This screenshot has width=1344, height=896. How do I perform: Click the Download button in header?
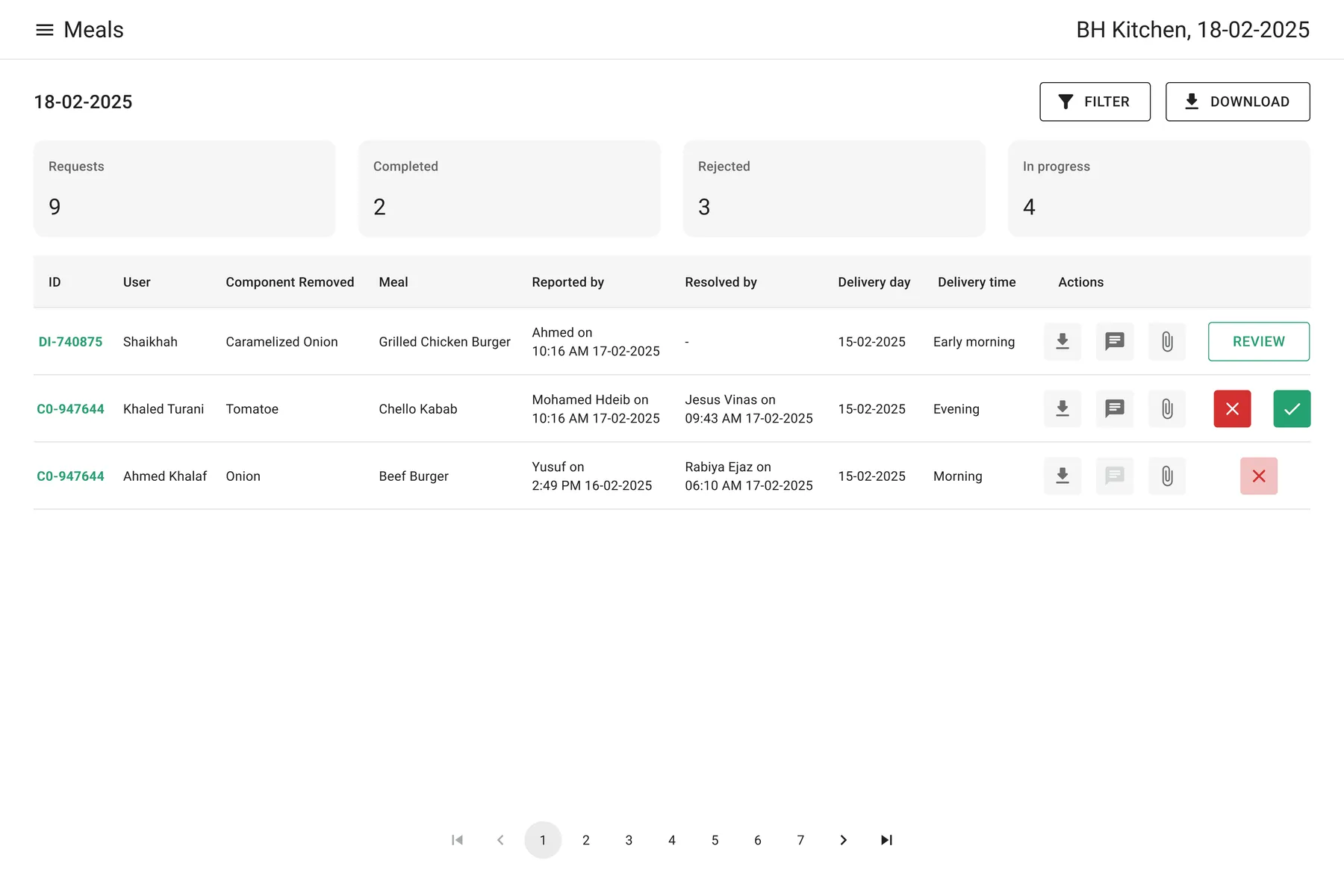1237,102
